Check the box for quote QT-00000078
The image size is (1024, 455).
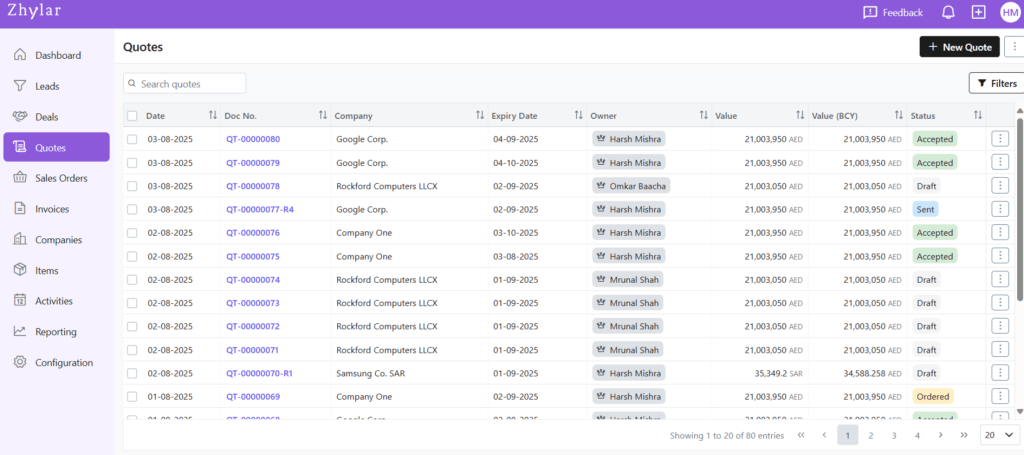click(x=132, y=186)
